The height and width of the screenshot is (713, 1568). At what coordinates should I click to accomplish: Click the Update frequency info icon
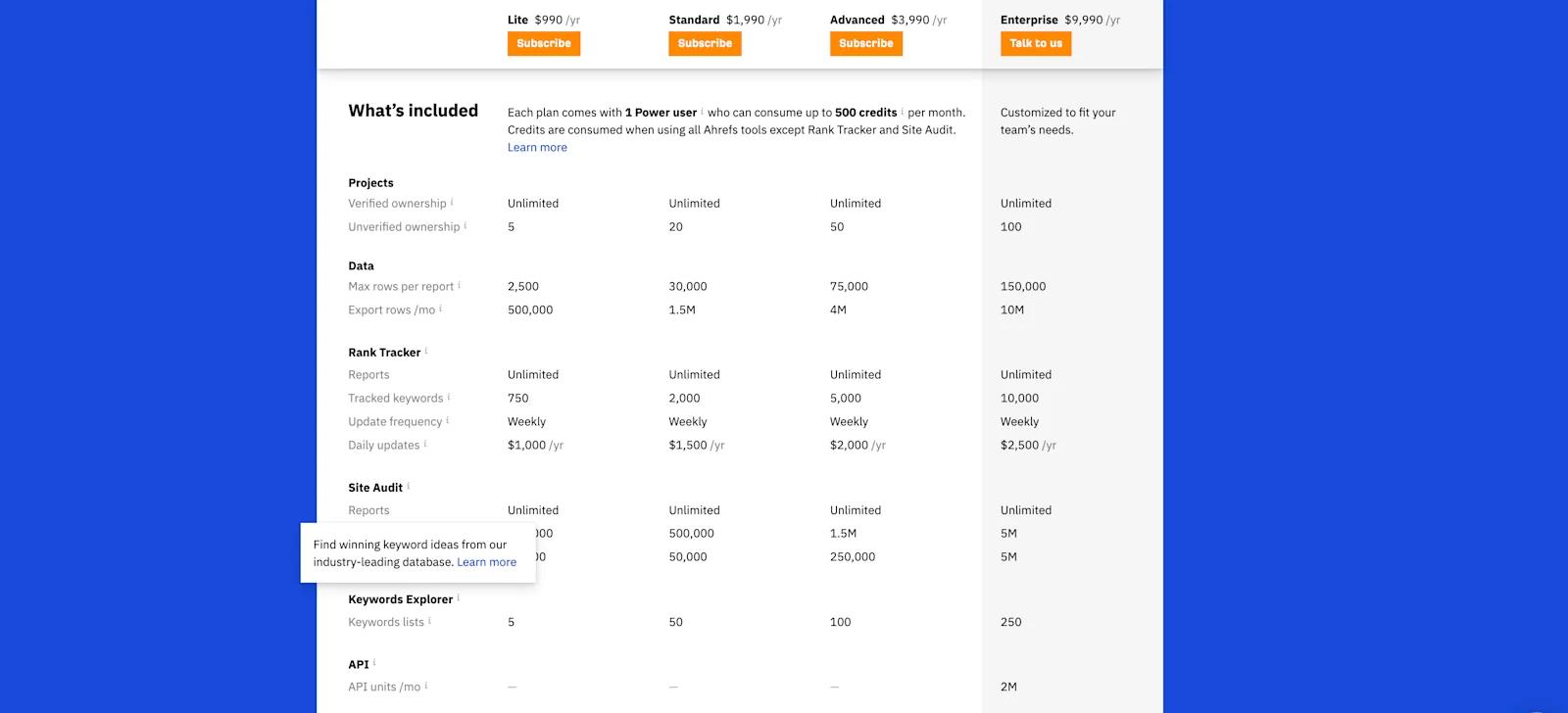pos(450,419)
